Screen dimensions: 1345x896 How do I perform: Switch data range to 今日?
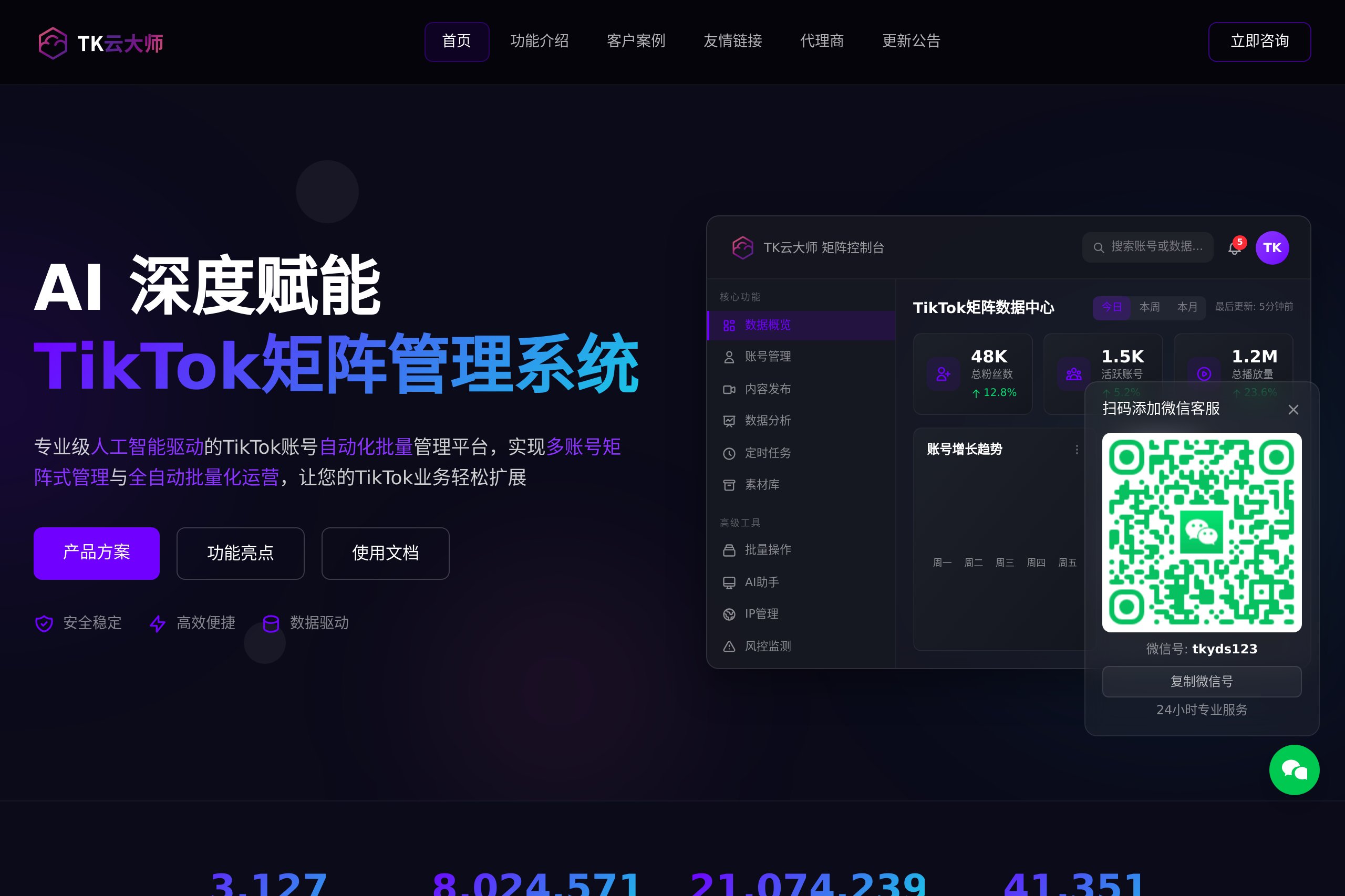tap(1111, 307)
